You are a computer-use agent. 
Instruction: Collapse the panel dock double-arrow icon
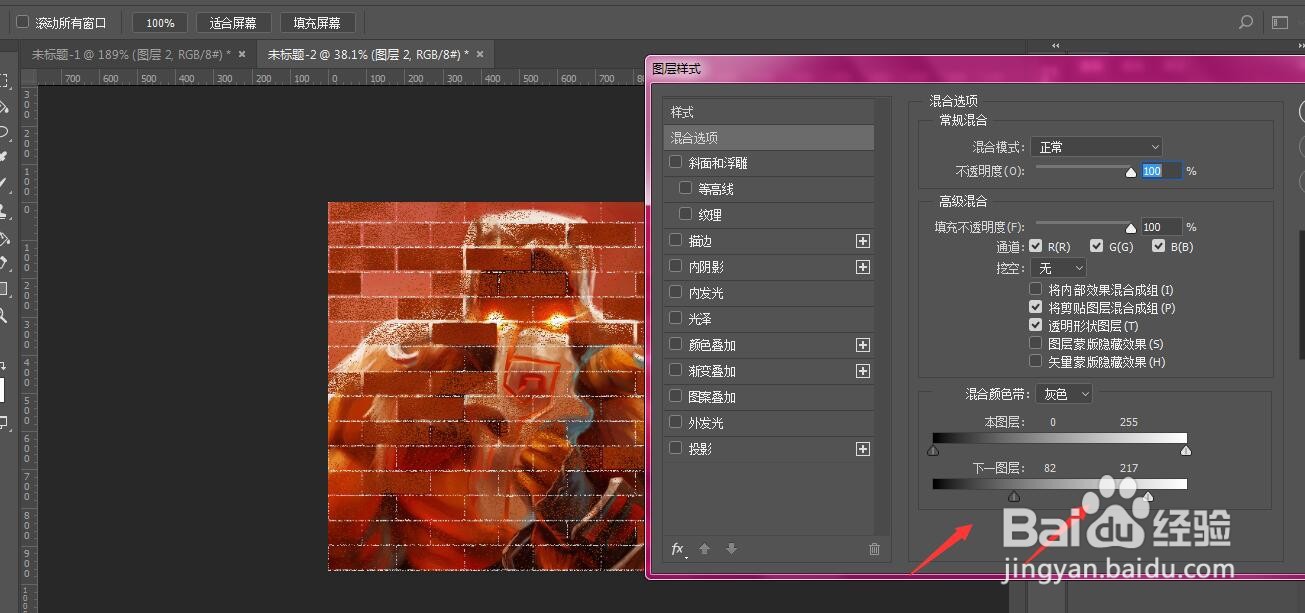1056,46
